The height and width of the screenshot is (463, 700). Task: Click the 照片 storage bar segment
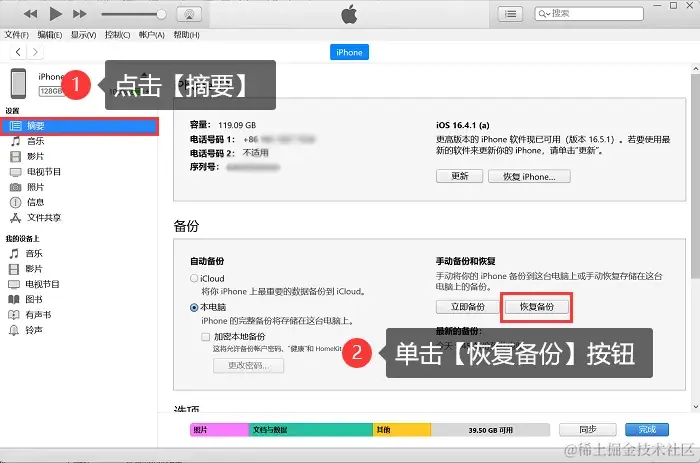click(219, 430)
